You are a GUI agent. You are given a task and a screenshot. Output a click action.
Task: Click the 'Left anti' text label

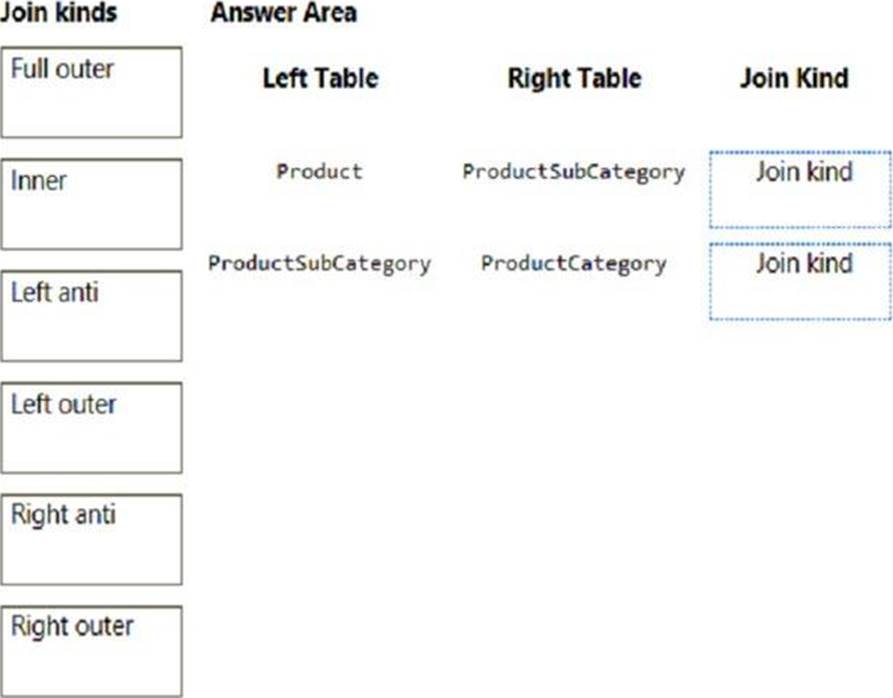click(x=55, y=293)
